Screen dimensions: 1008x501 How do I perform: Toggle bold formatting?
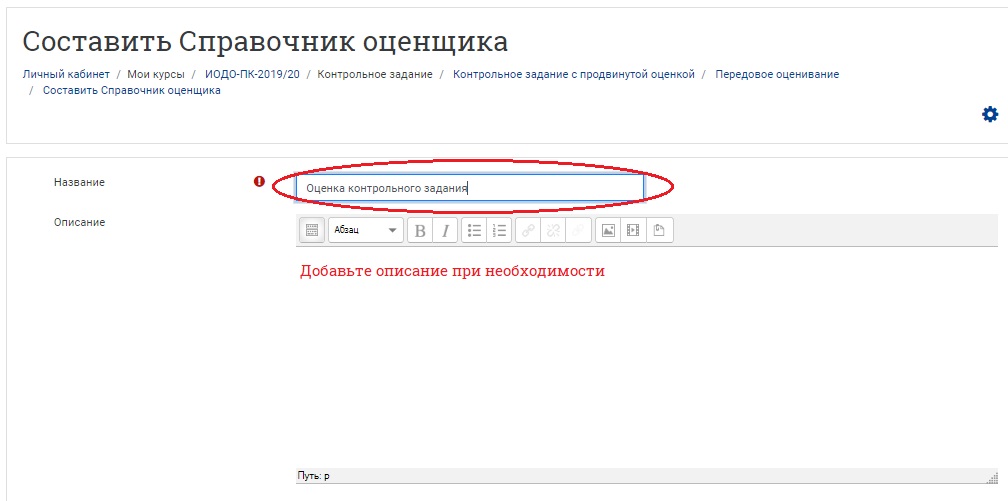point(420,230)
